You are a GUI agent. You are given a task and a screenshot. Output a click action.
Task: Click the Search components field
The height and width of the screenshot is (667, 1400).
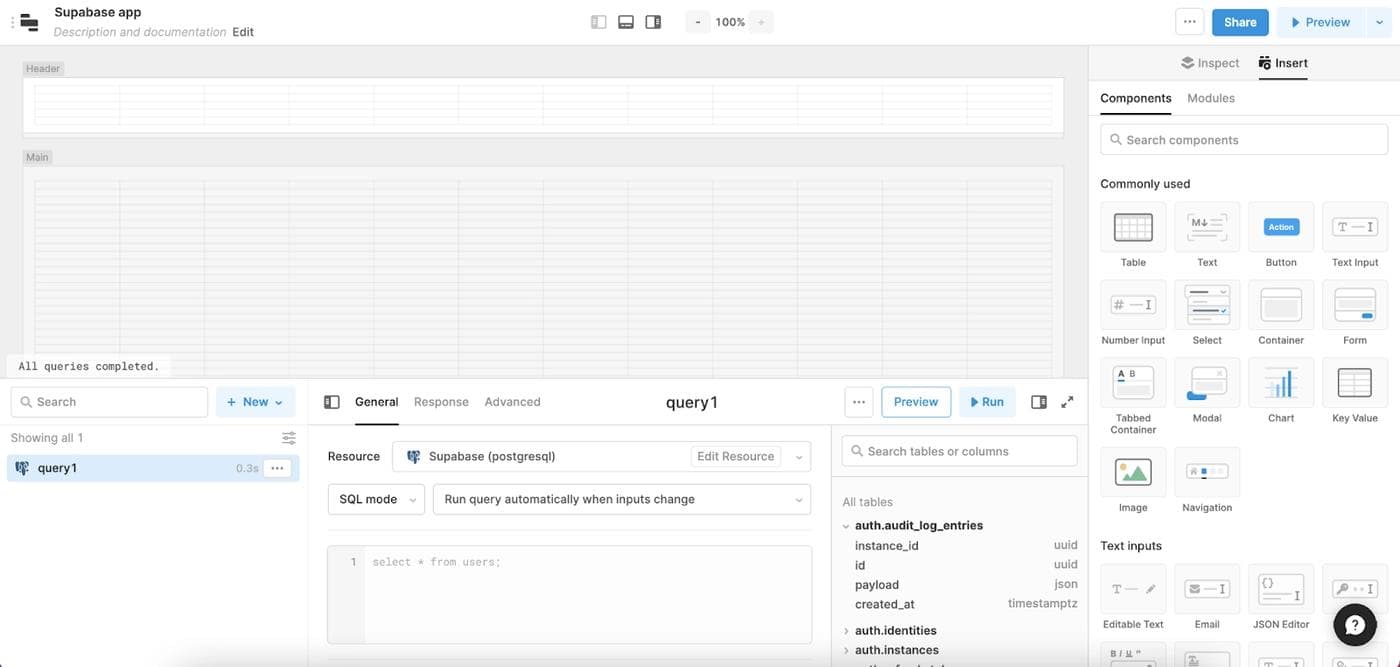[1244, 140]
